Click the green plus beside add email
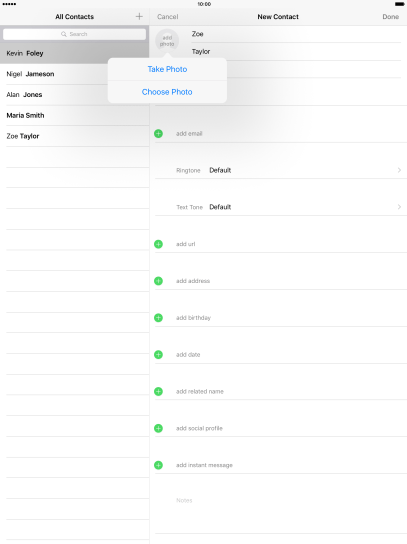 coord(158,134)
